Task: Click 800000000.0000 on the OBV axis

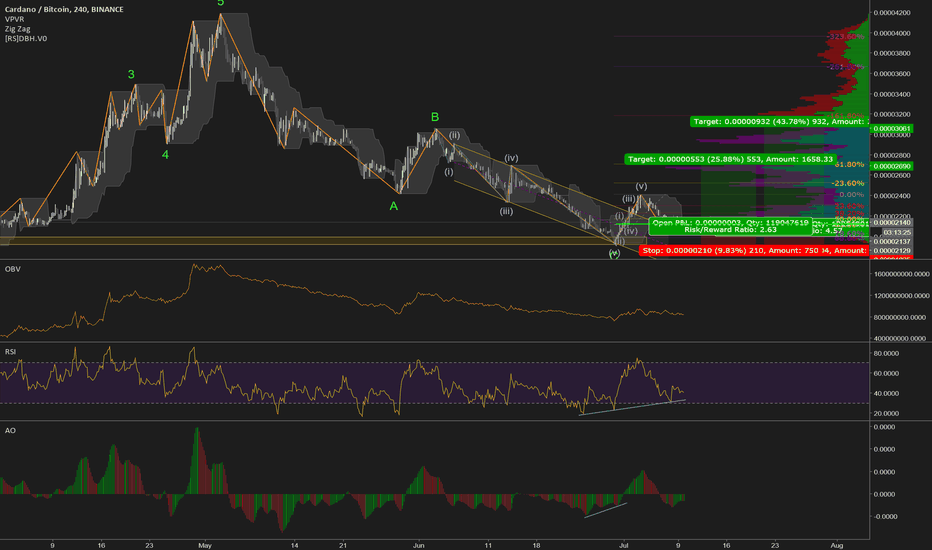Action: pos(901,318)
